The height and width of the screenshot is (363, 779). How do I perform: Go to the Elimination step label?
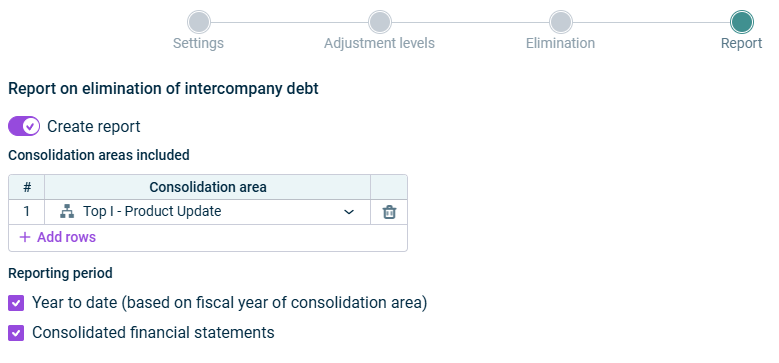pyautogui.click(x=560, y=43)
